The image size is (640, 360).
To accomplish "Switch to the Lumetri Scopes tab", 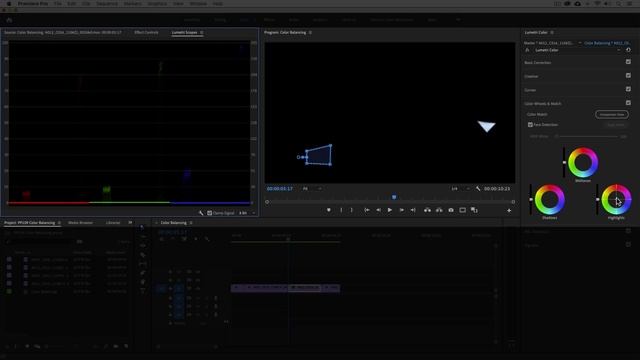I will tap(184, 32).
